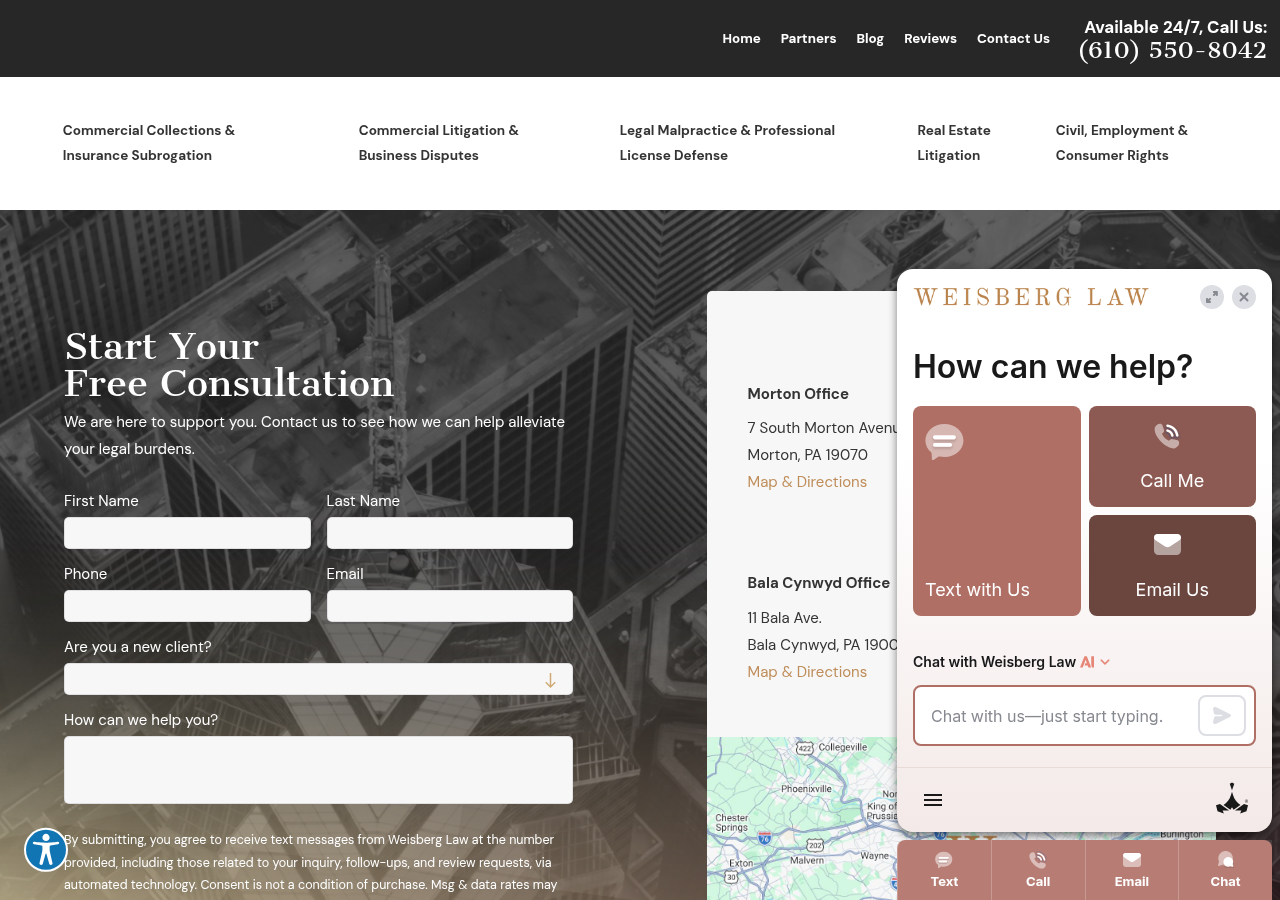Open Commercial Litigation & Business Disputes
Viewport: 1280px width, 900px height.
(439, 143)
